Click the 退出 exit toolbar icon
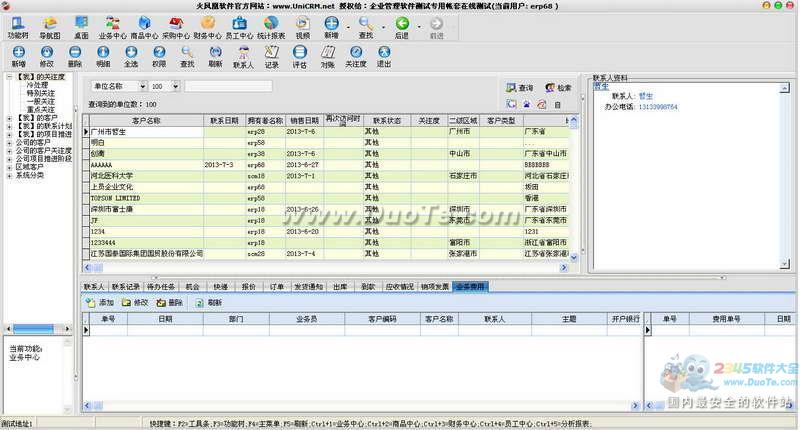The height and width of the screenshot is (430, 800). coord(384,57)
